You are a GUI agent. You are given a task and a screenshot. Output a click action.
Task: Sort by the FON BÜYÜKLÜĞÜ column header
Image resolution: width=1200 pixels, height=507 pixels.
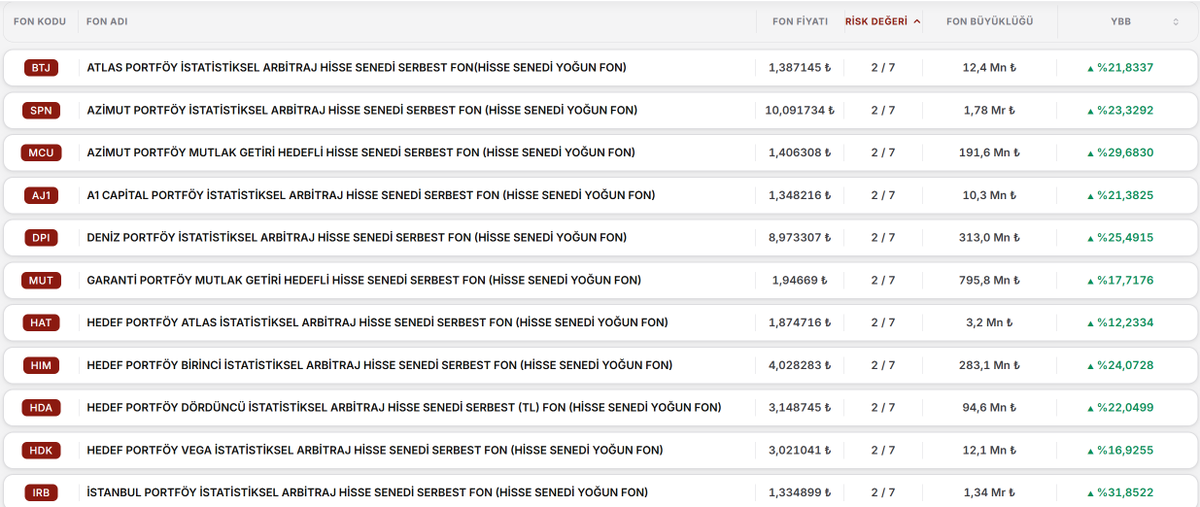[990, 21]
